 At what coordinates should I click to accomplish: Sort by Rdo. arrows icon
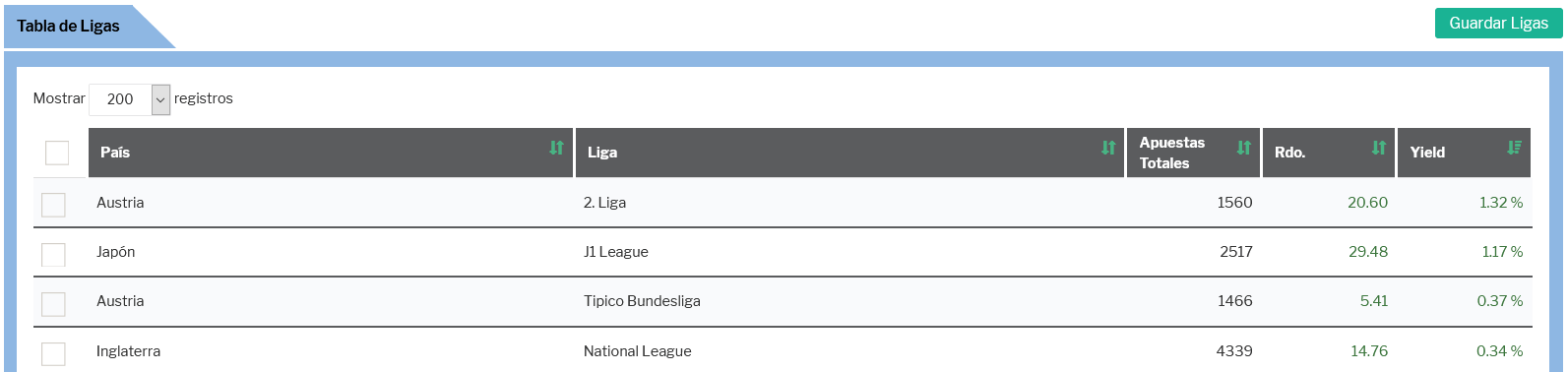[x=1379, y=148]
